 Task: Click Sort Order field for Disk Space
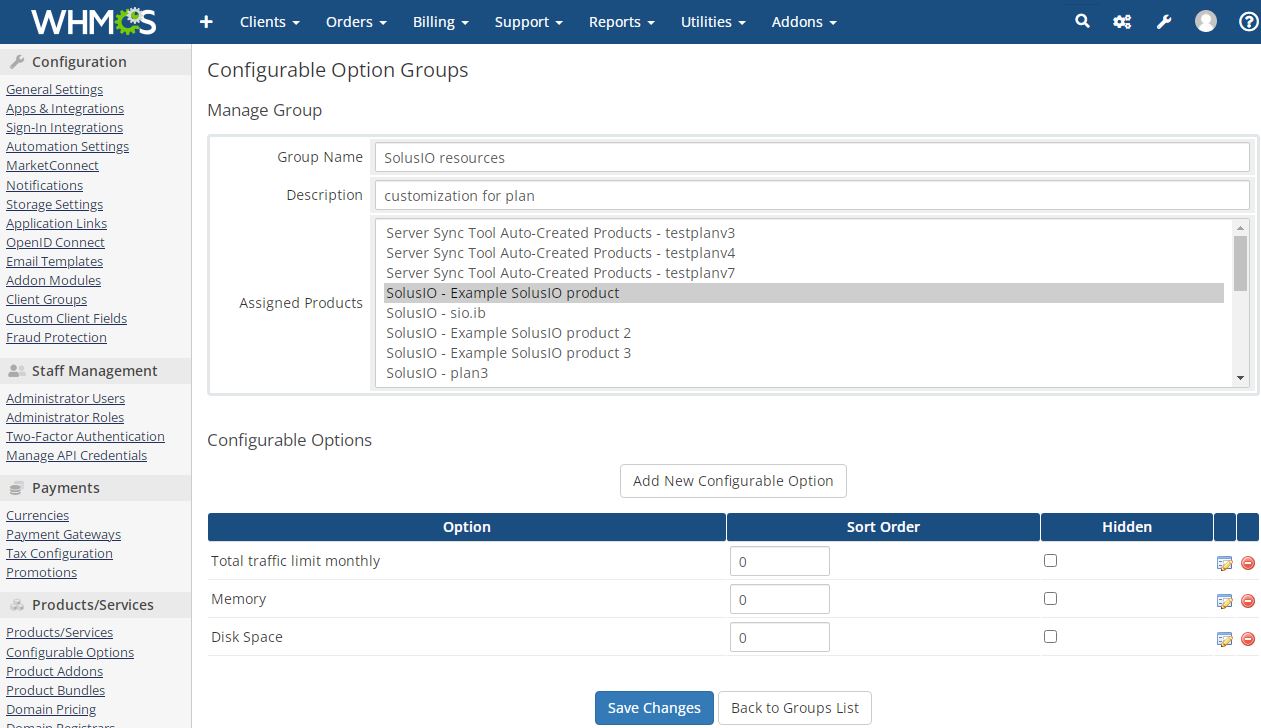780,637
